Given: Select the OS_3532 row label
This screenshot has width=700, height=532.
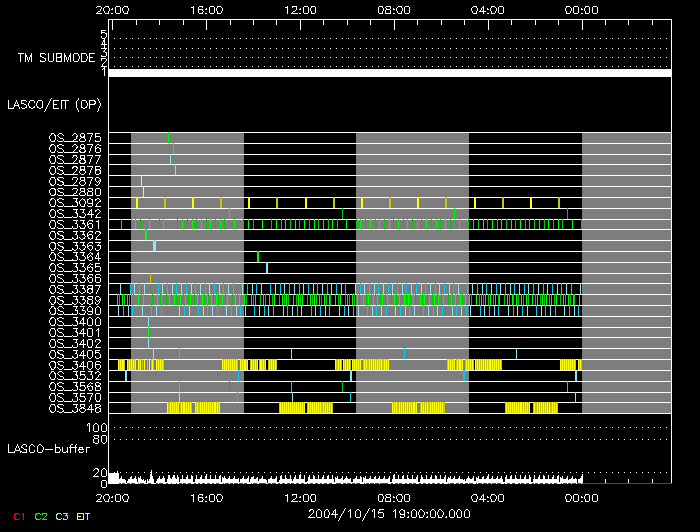Looking at the screenshot, I should click(75, 376).
